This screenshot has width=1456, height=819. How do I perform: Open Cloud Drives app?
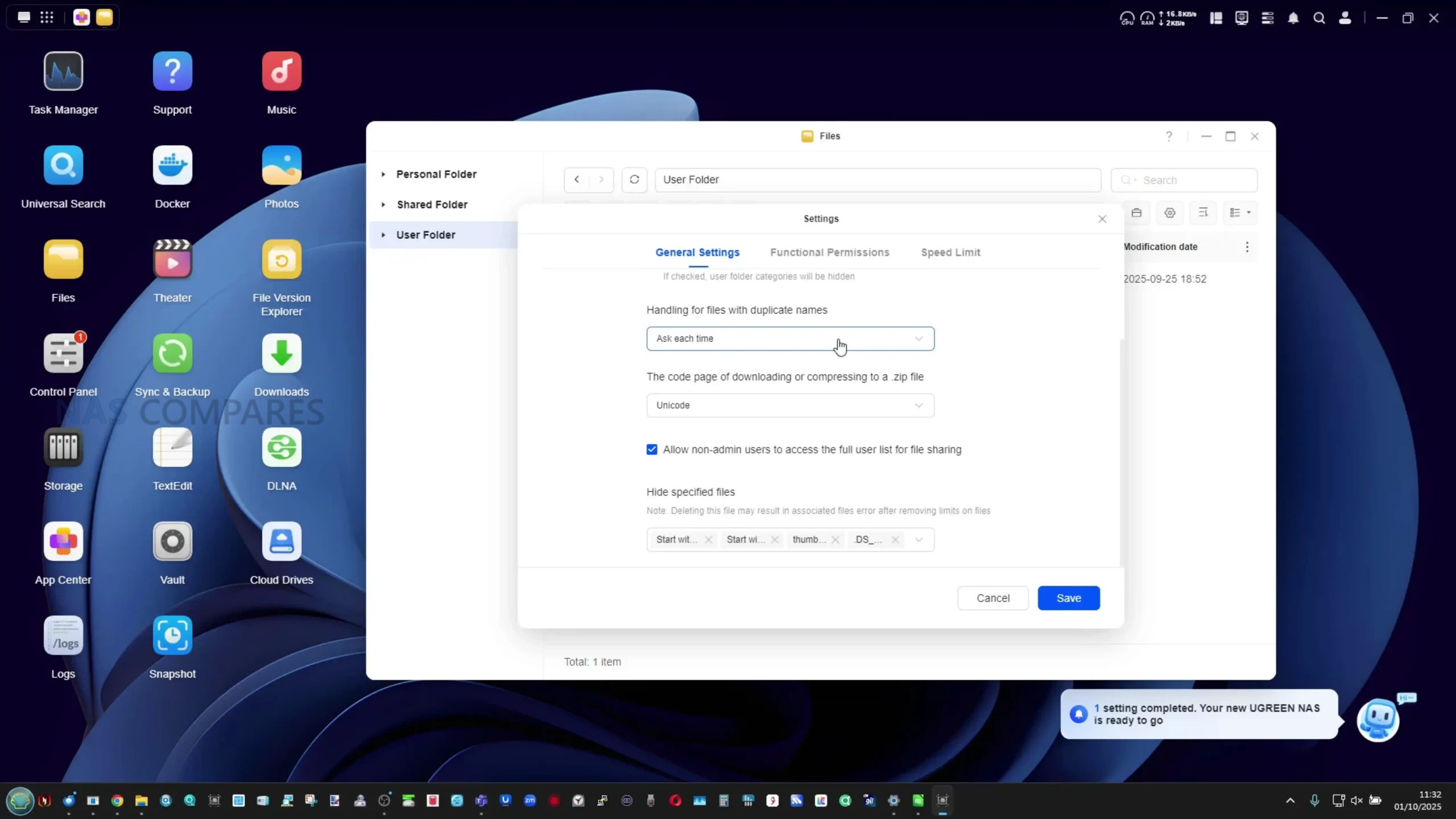pos(282,541)
